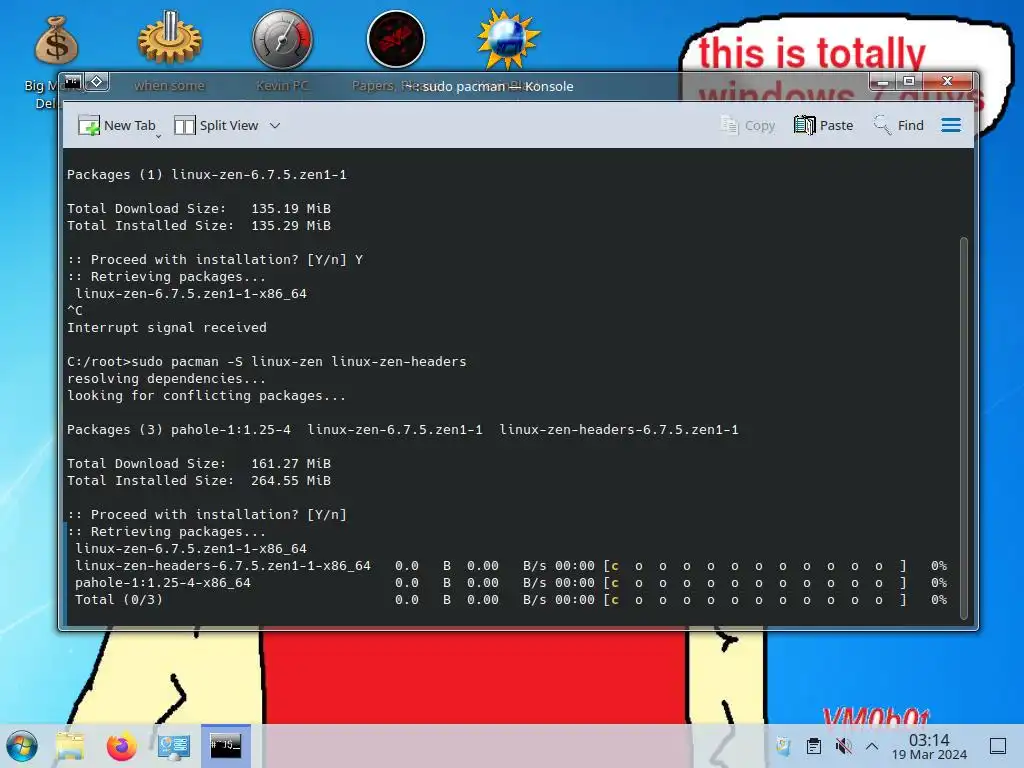Click the text 'Interrupt signal received'
The image size is (1024, 768).
pos(167,327)
